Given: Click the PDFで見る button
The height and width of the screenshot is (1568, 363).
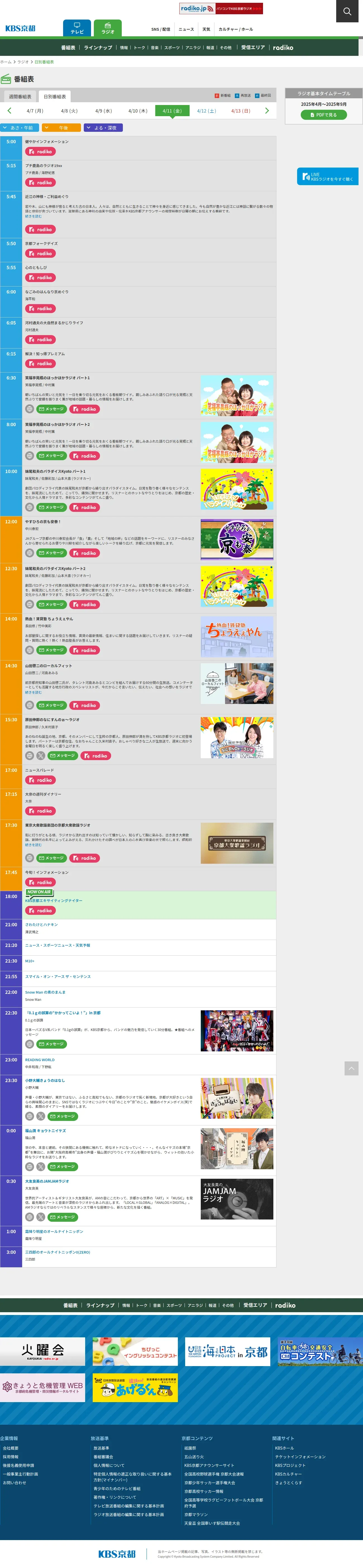Looking at the screenshot, I should [x=324, y=114].
